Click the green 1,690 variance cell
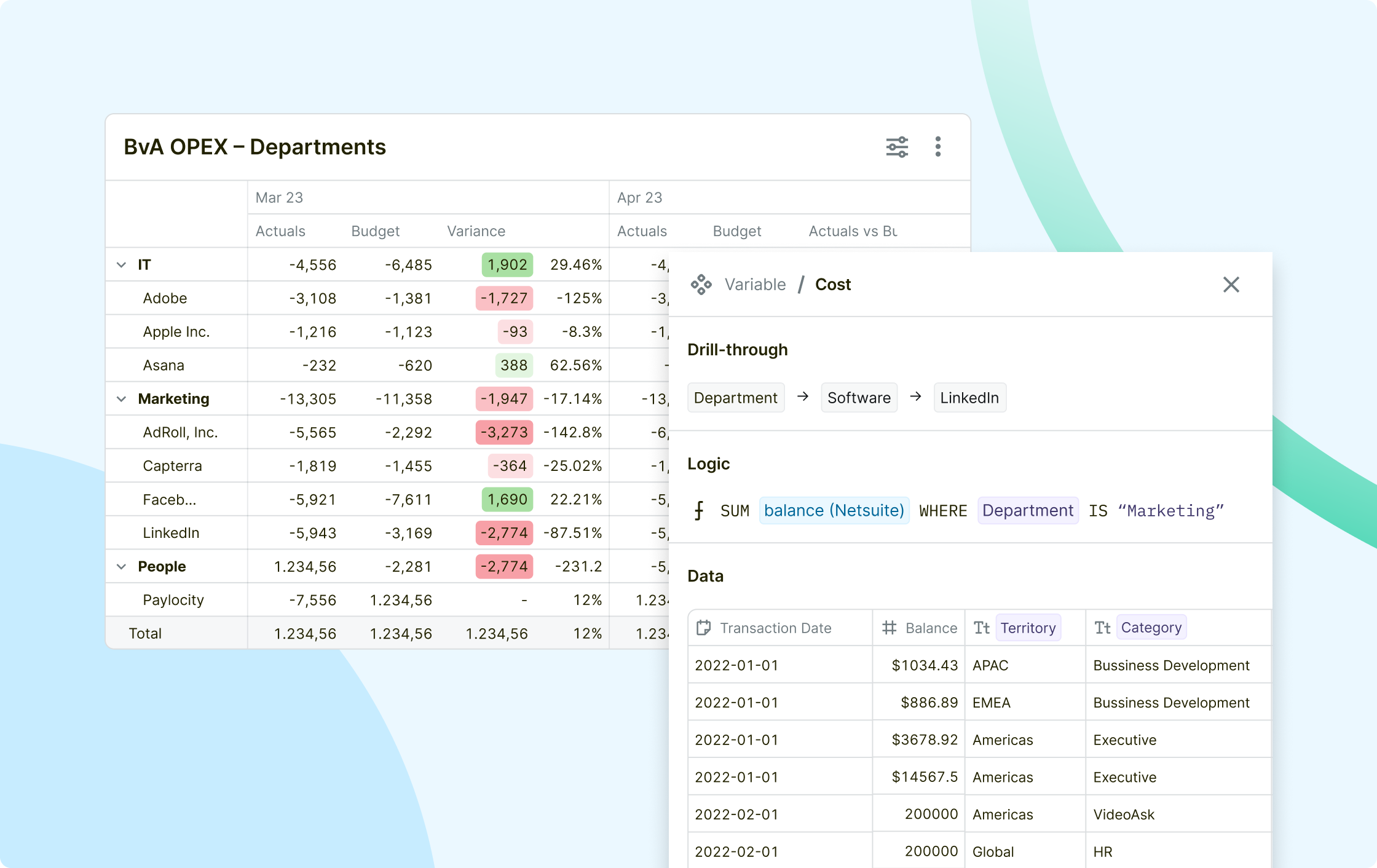 [507, 499]
